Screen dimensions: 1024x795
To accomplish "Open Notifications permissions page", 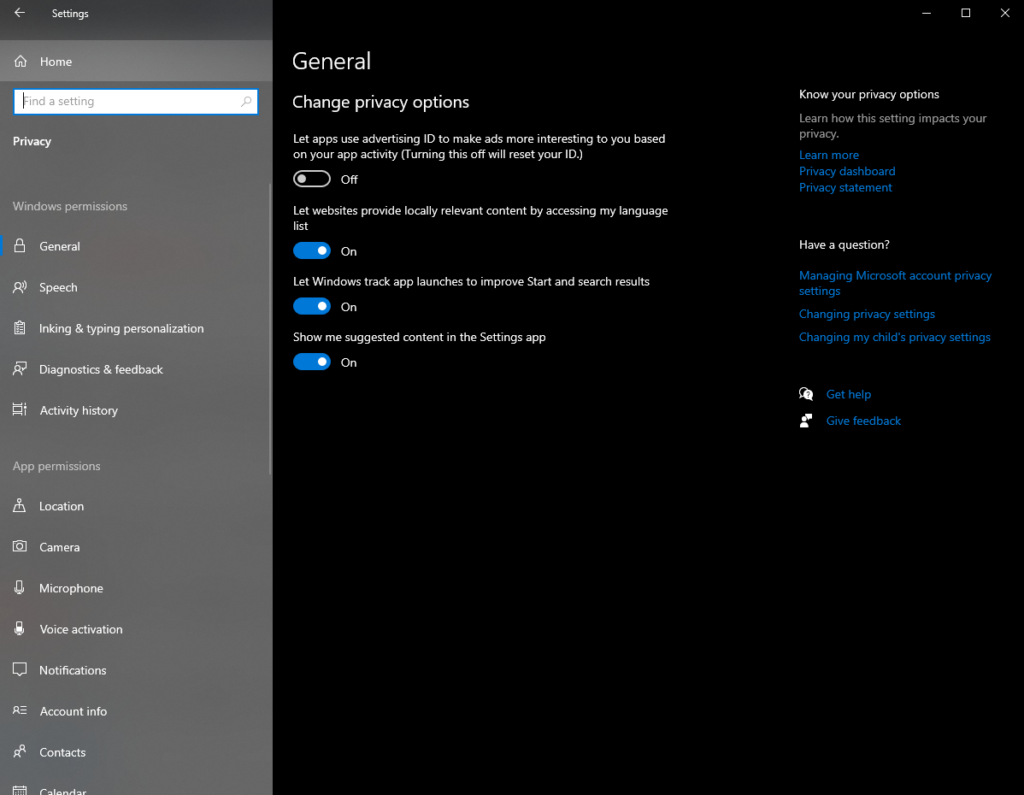I will (136, 670).
